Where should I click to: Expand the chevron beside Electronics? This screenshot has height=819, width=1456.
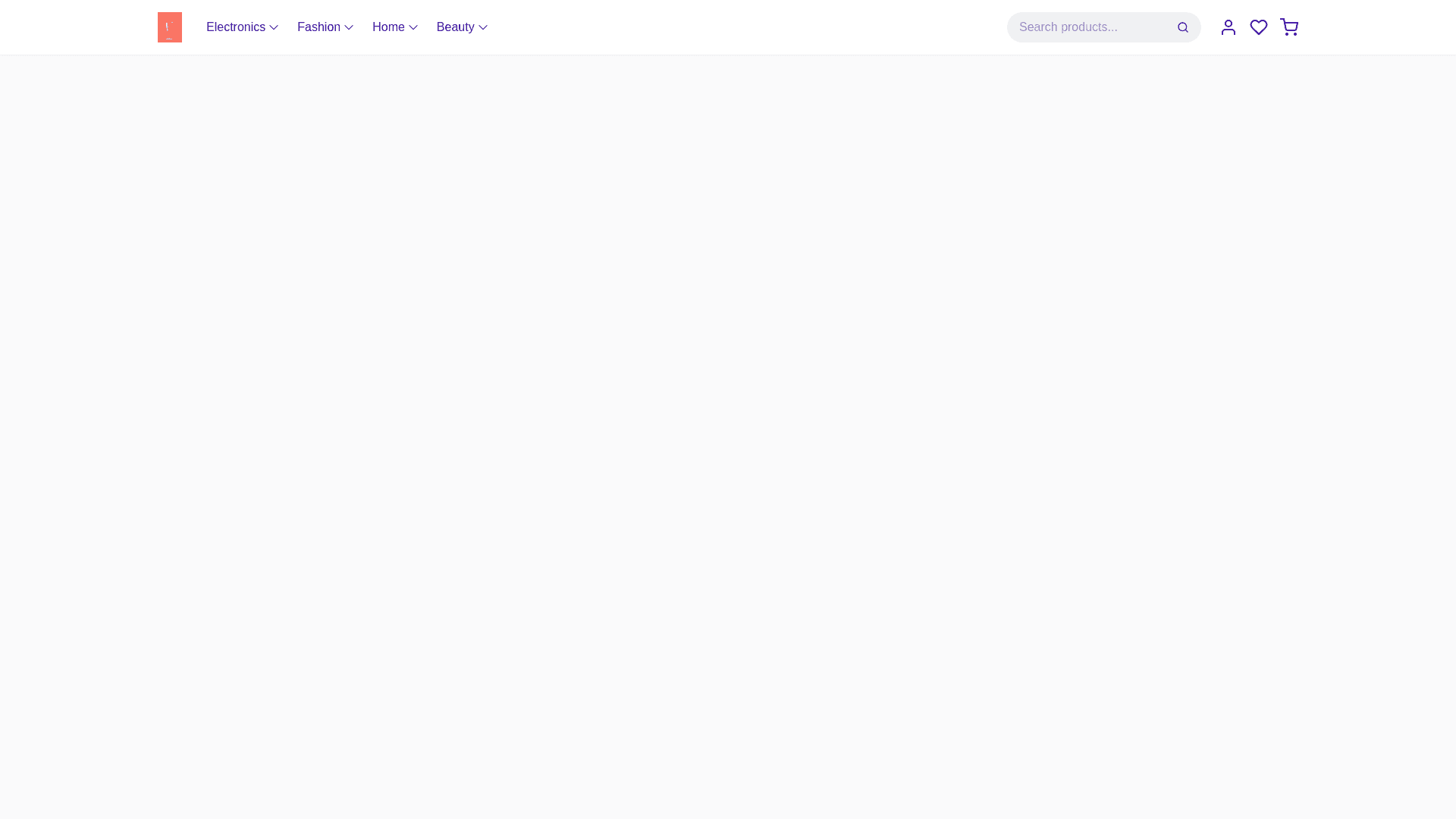tap(274, 28)
